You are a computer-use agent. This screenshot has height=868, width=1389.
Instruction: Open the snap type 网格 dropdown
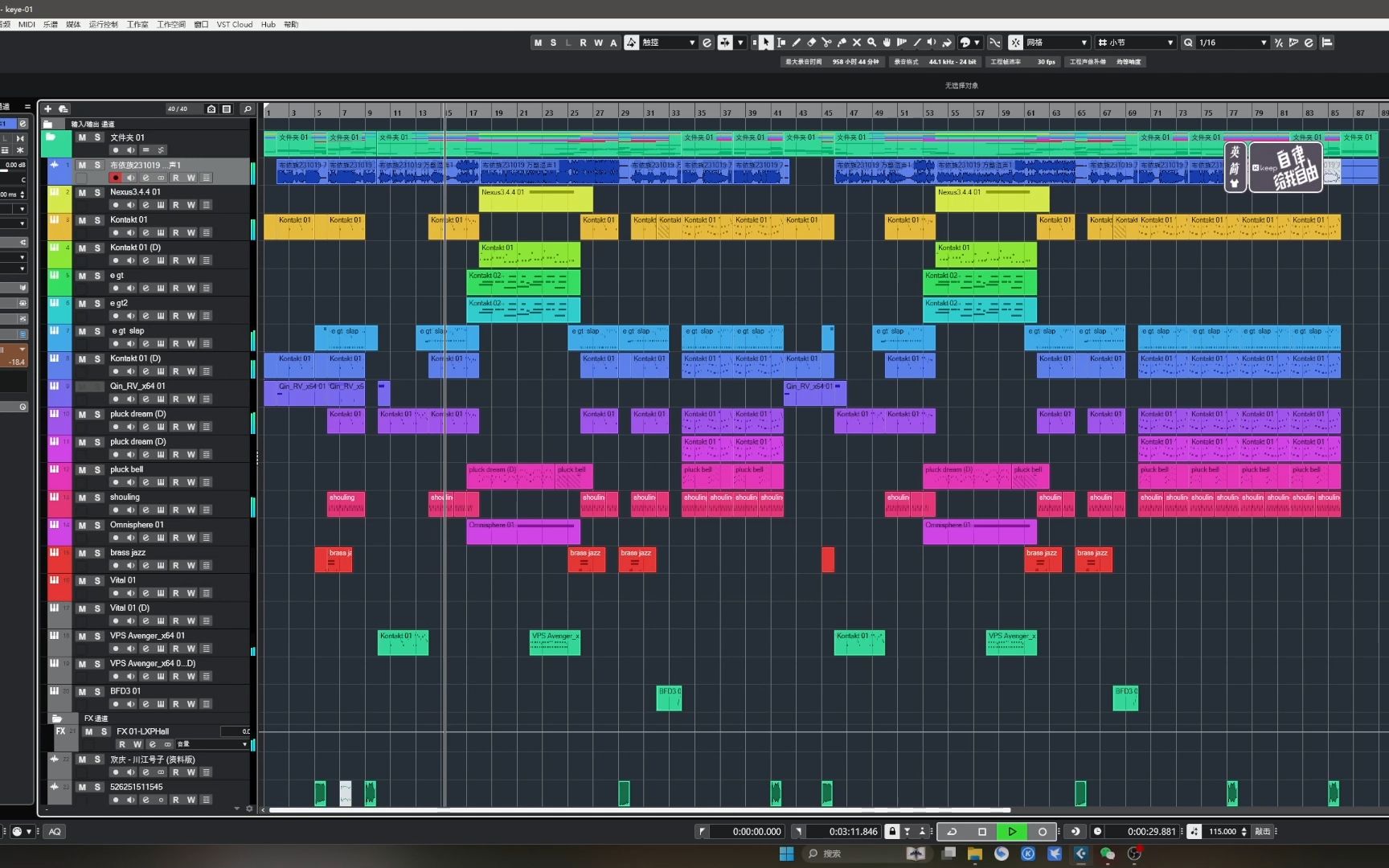coord(1057,43)
